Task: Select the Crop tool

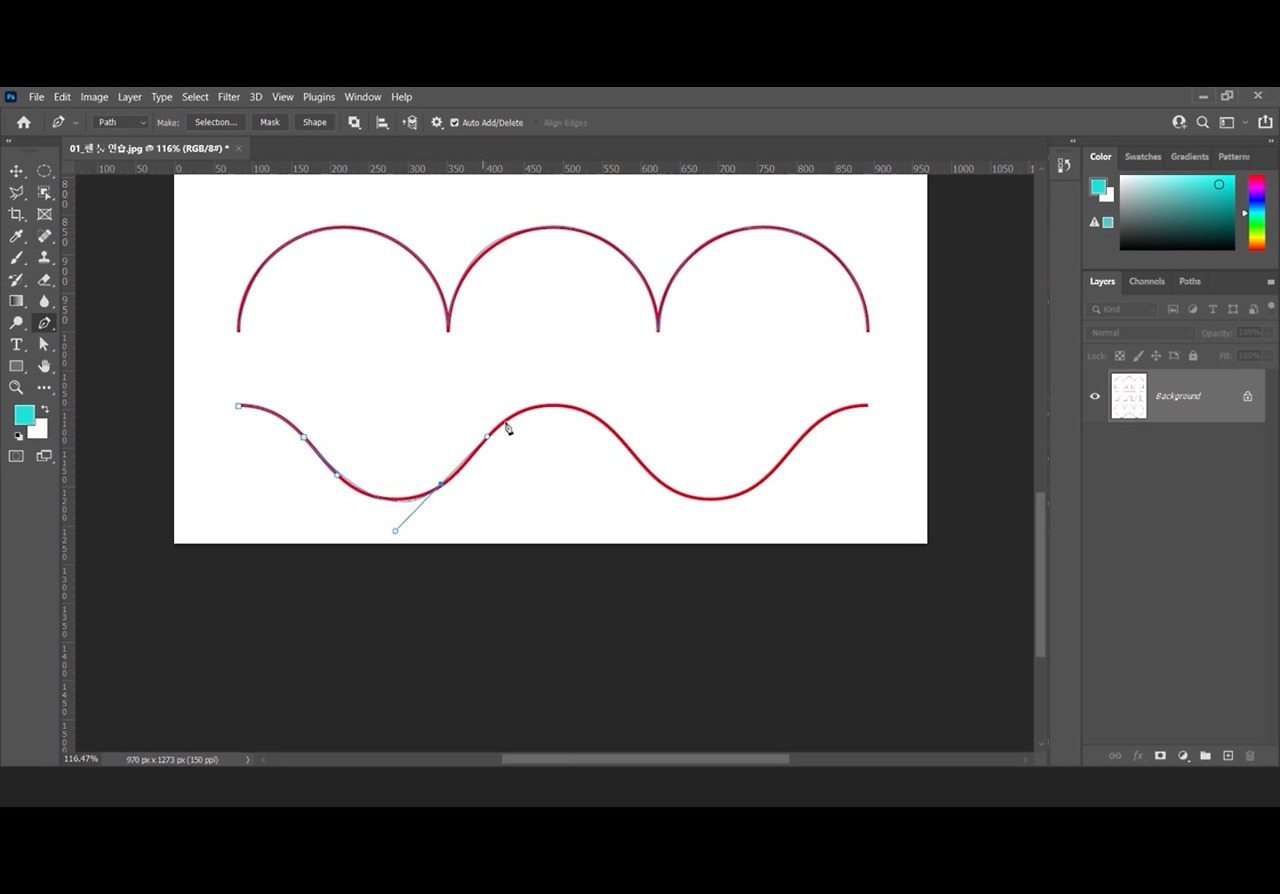Action: pyautogui.click(x=16, y=214)
